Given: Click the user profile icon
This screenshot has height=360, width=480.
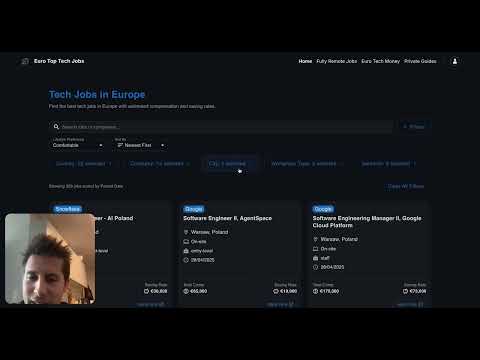Looking at the screenshot, I should [x=455, y=61].
